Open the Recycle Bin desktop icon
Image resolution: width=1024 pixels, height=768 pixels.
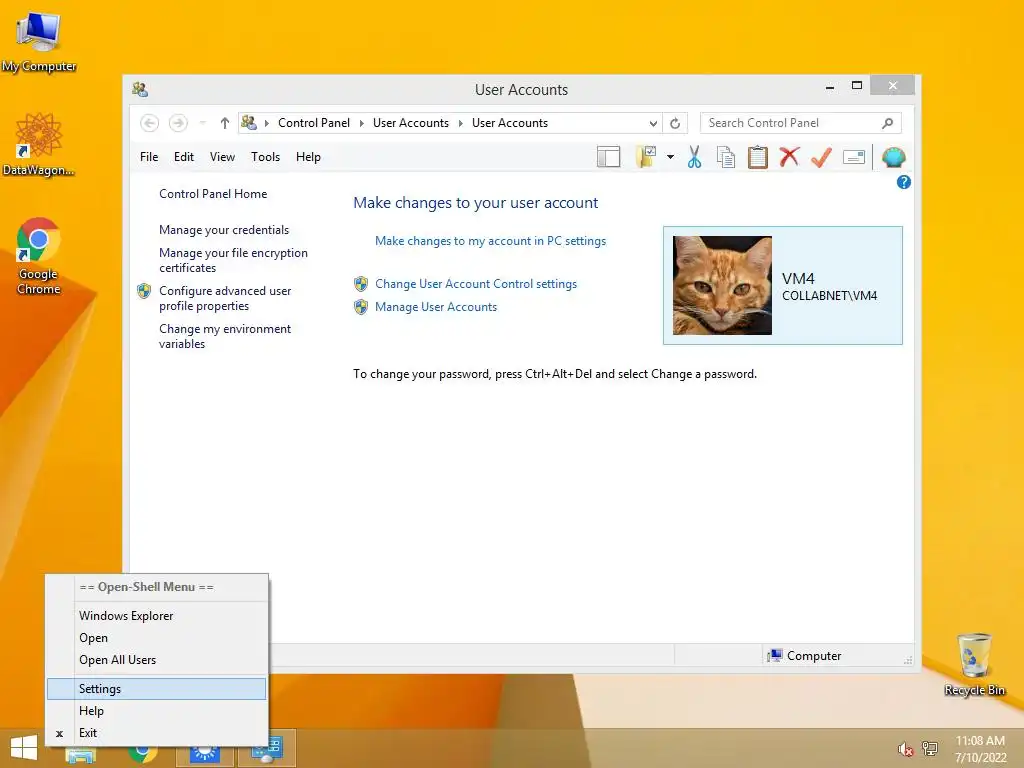tap(974, 665)
